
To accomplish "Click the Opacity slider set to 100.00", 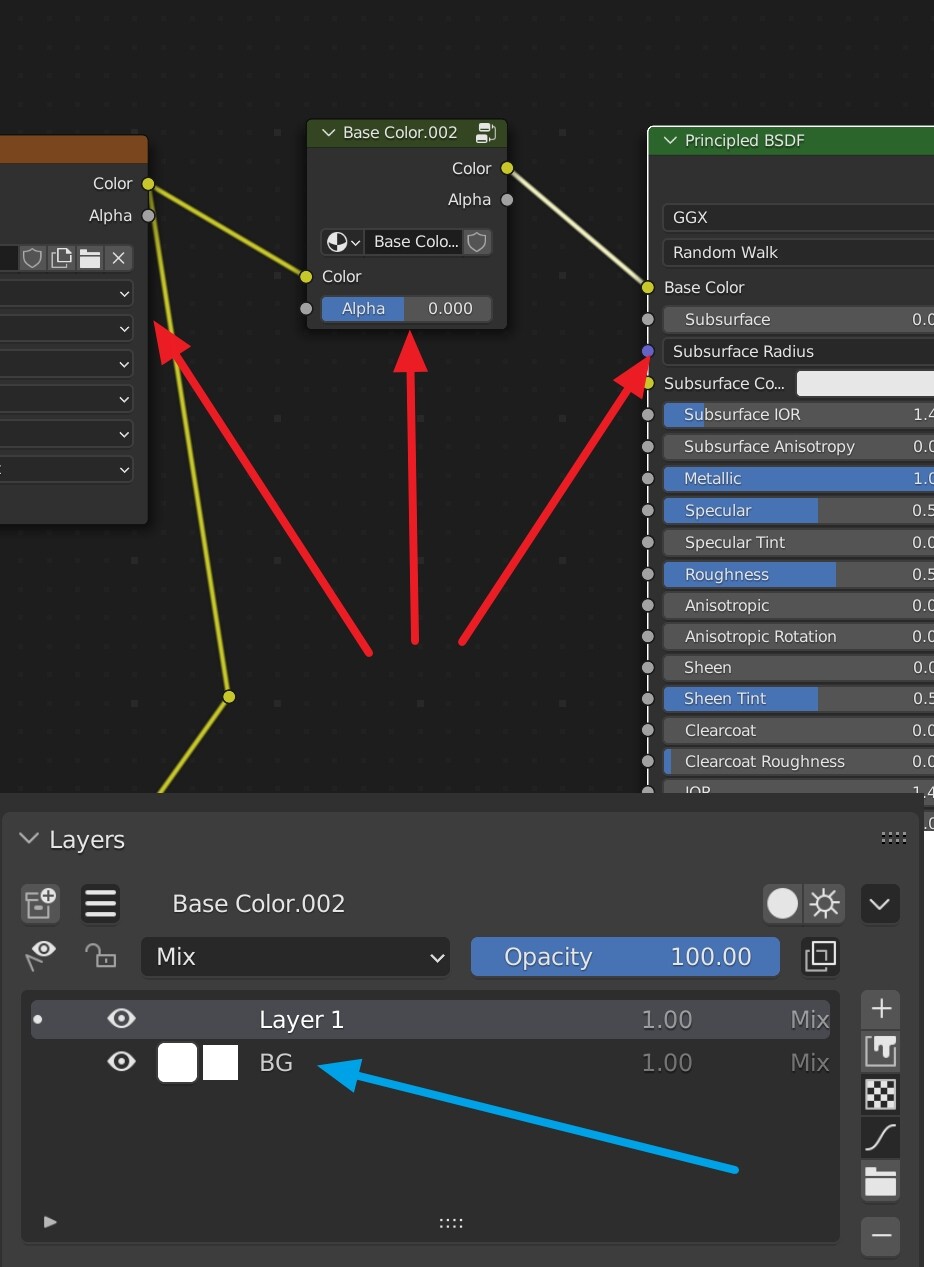I will point(625,956).
